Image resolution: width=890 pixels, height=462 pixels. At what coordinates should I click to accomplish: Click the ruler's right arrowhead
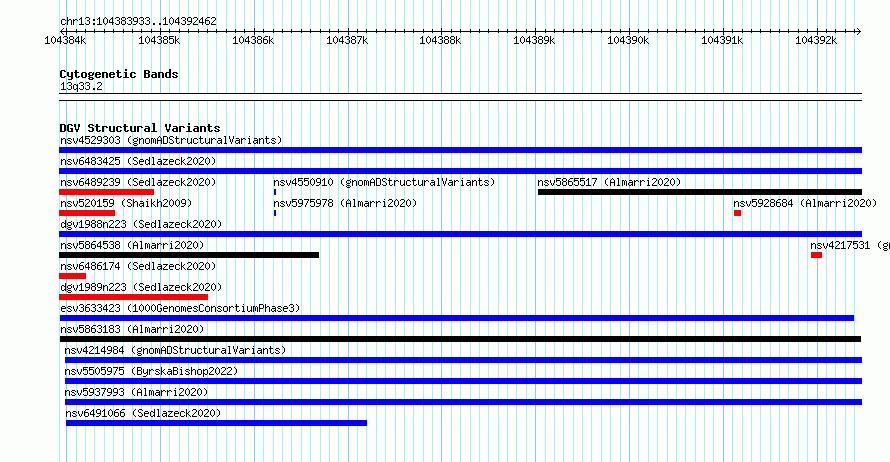(x=859, y=31)
